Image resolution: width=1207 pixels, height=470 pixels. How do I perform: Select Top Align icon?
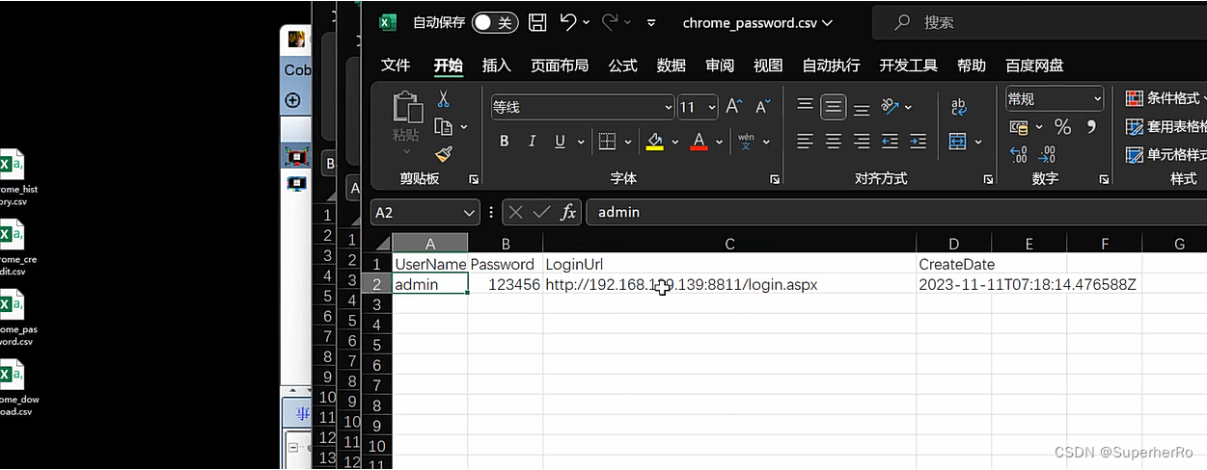pos(805,106)
